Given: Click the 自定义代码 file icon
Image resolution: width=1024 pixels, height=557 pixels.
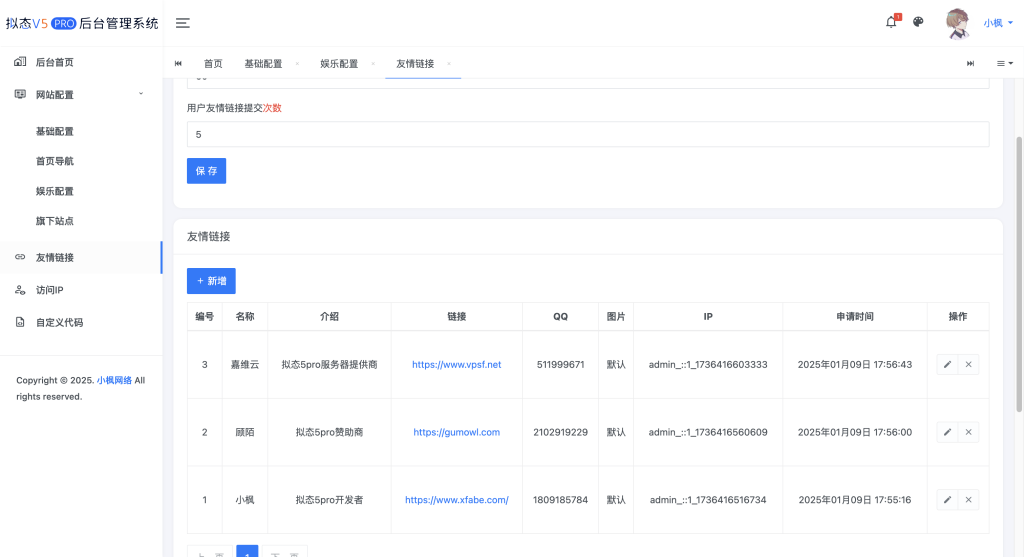Looking at the screenshot, I should point(20,322).
